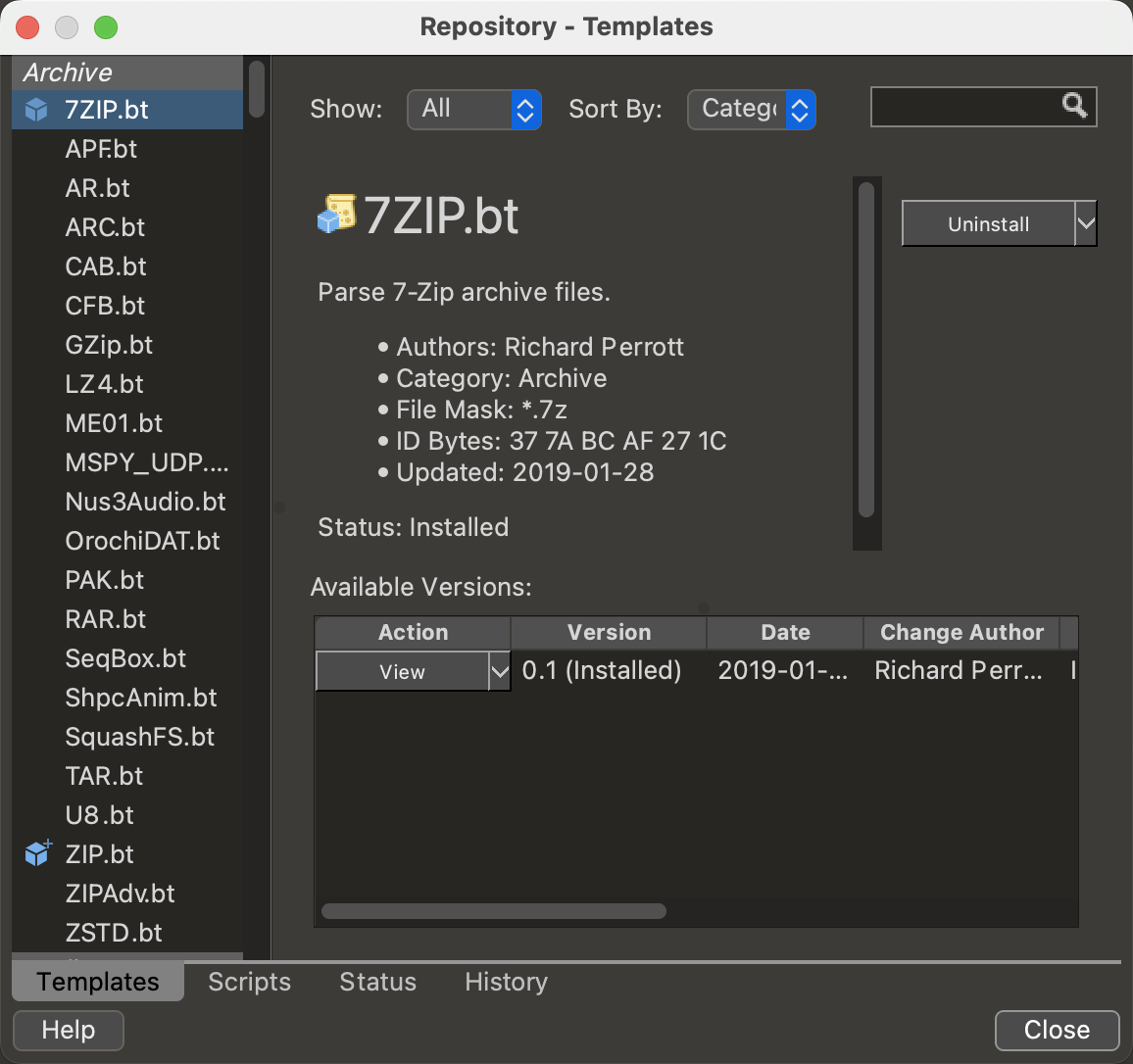Select SeqBox.bt template
1133x1064 pixels.
click(127, 658)
